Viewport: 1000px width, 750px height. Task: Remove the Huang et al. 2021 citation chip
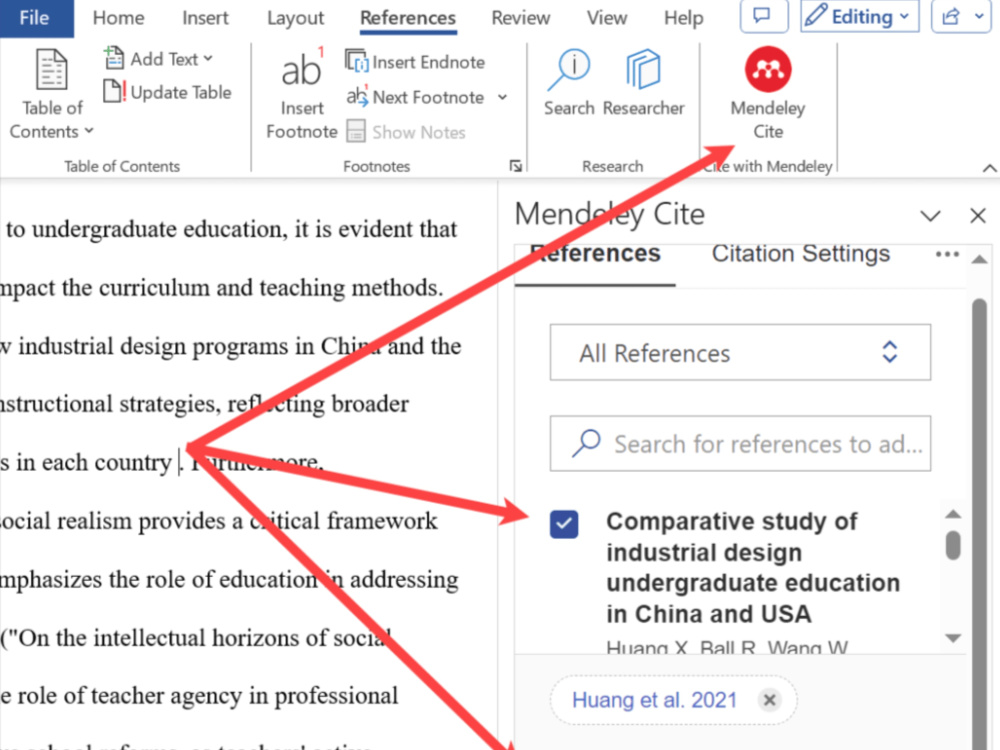769,700
